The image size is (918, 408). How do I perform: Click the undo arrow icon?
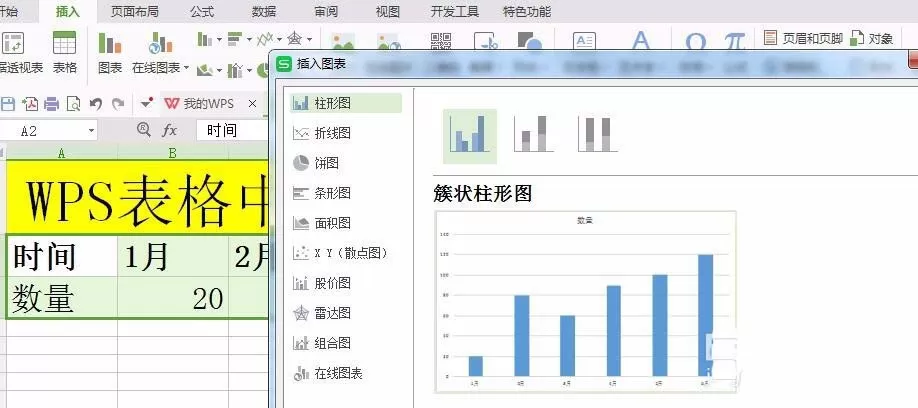coord(96,104)
